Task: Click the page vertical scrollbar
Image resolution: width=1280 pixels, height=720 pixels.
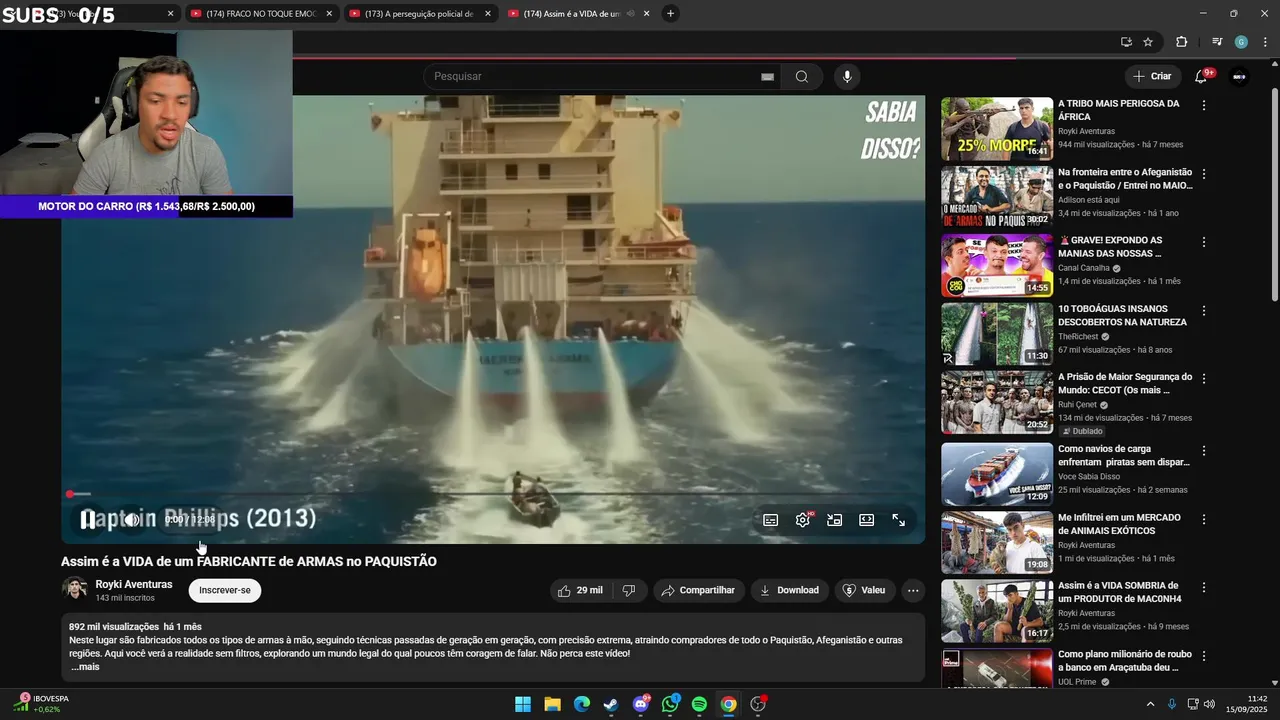Action: click(x=1274, y=195)
